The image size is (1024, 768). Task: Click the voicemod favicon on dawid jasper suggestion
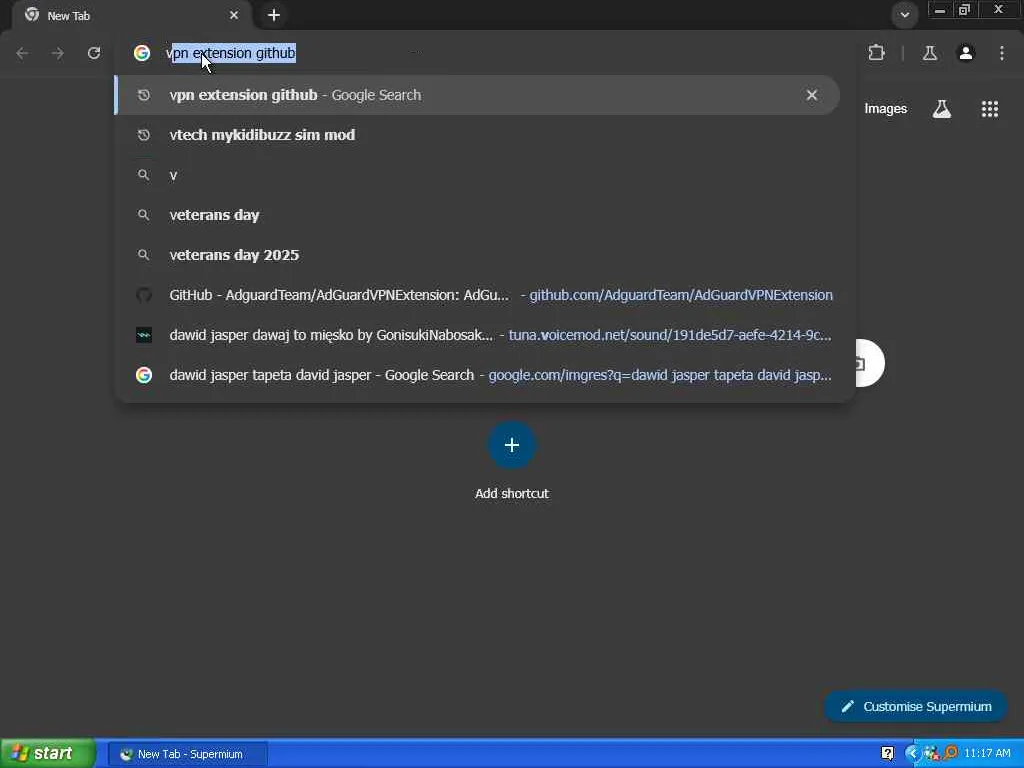pyautogui.click(x=144, y=335)
